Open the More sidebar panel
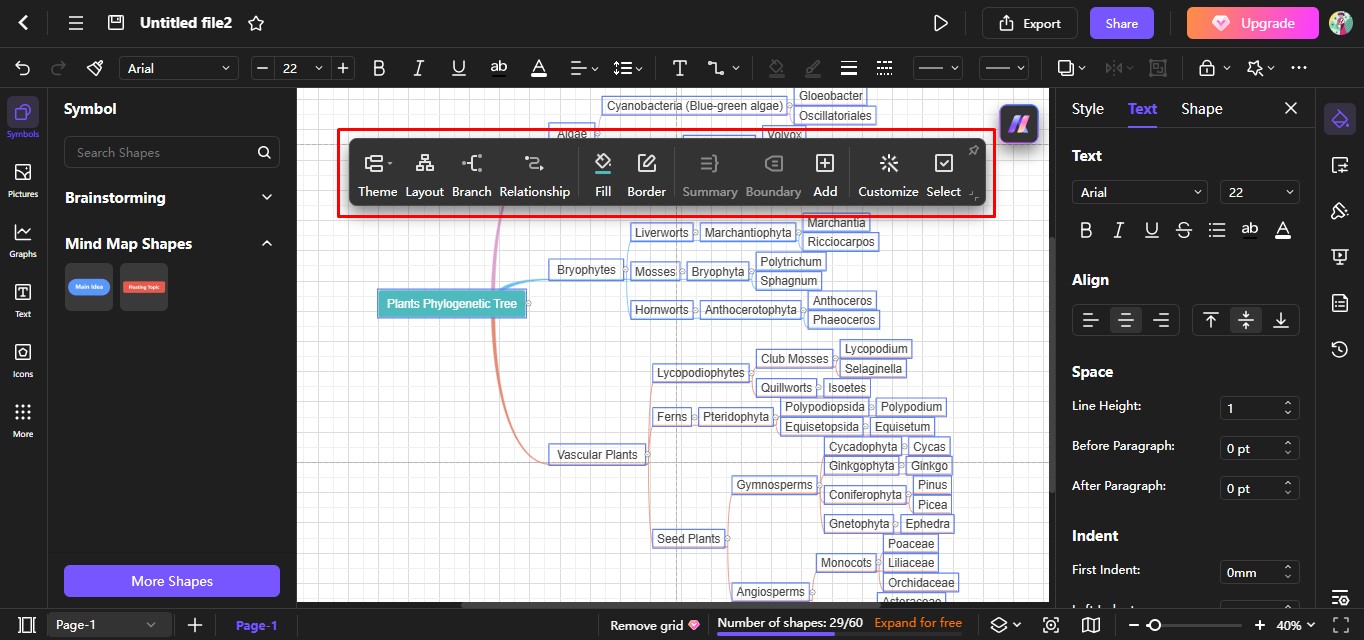Image resolution: width=1364 pixels, height=640 pixels. 23,420
